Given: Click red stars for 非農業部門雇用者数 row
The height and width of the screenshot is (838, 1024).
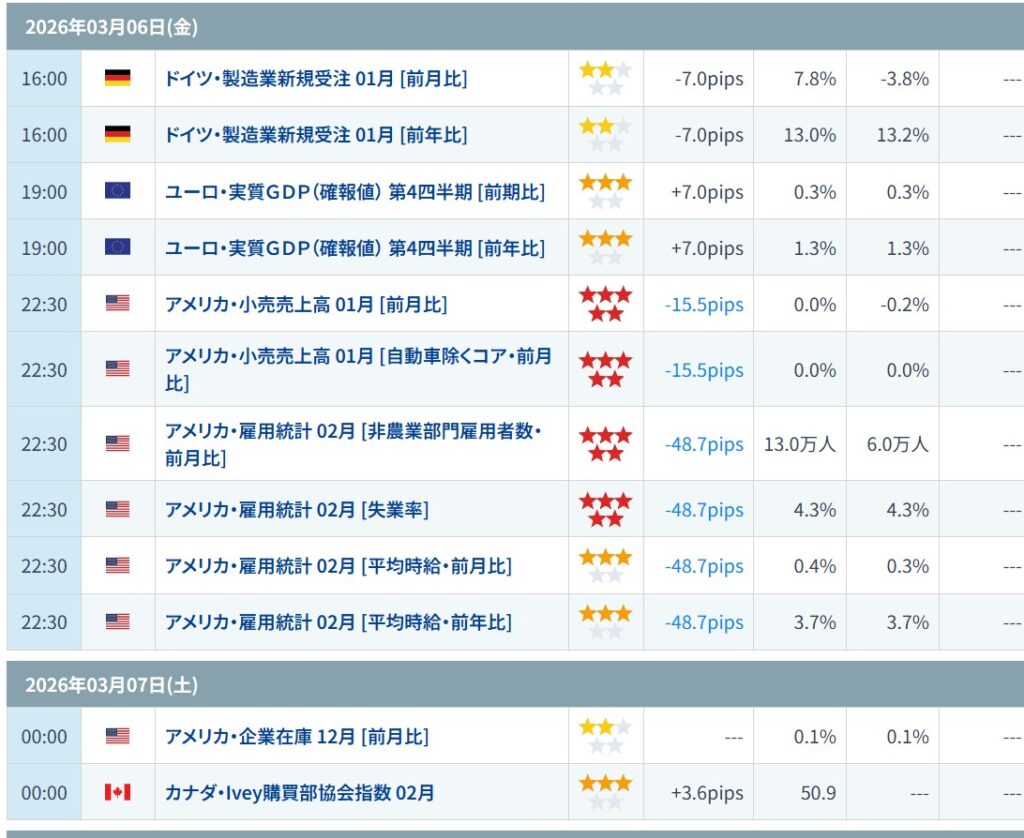Looking at the screenshot, I should [x=605, y=444].
